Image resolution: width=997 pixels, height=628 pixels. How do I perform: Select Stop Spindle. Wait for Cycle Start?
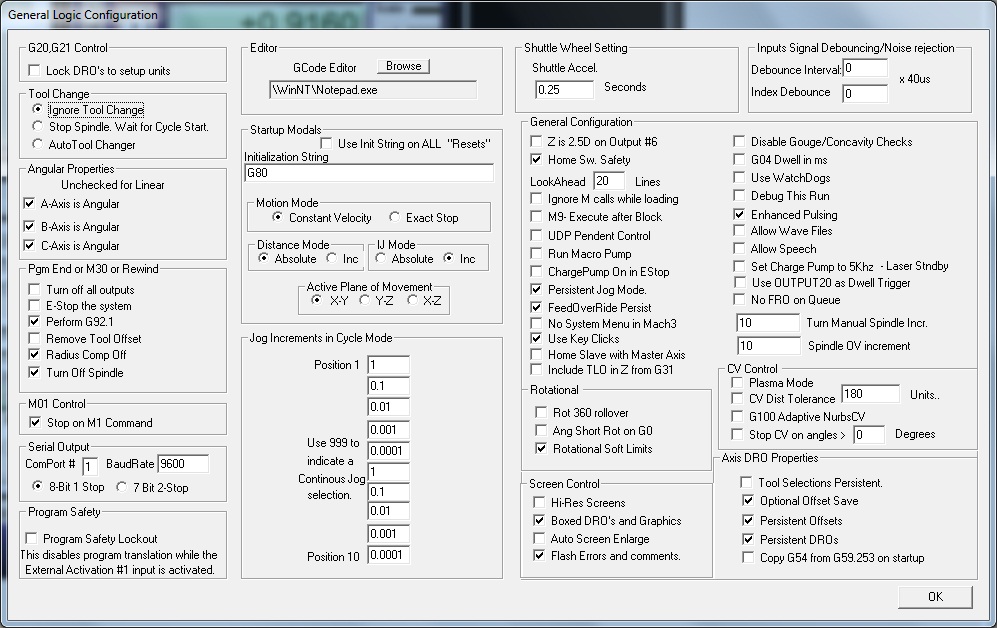tap(38, 126)
